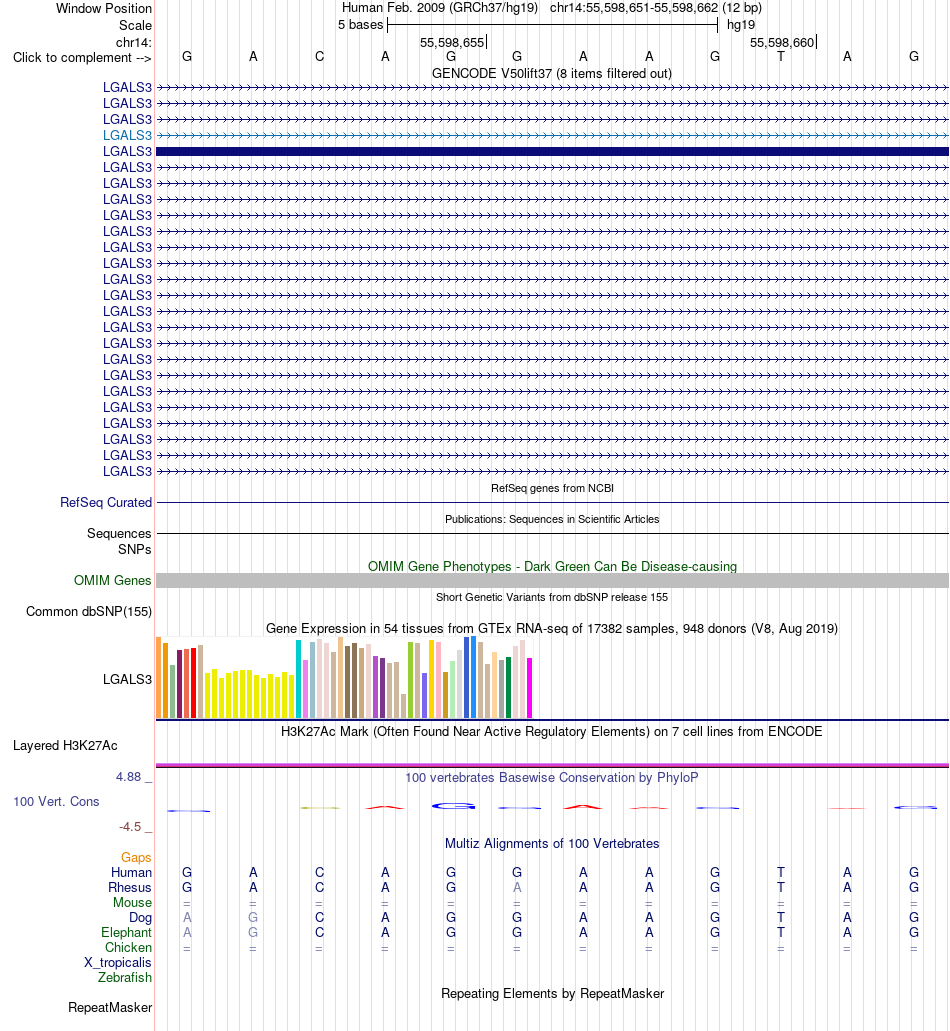Image resolution: width=950 pixels, height=1031 pixels.
Task: Click the 4.88 upper PhyloP scale value
Action: (129, 777)
